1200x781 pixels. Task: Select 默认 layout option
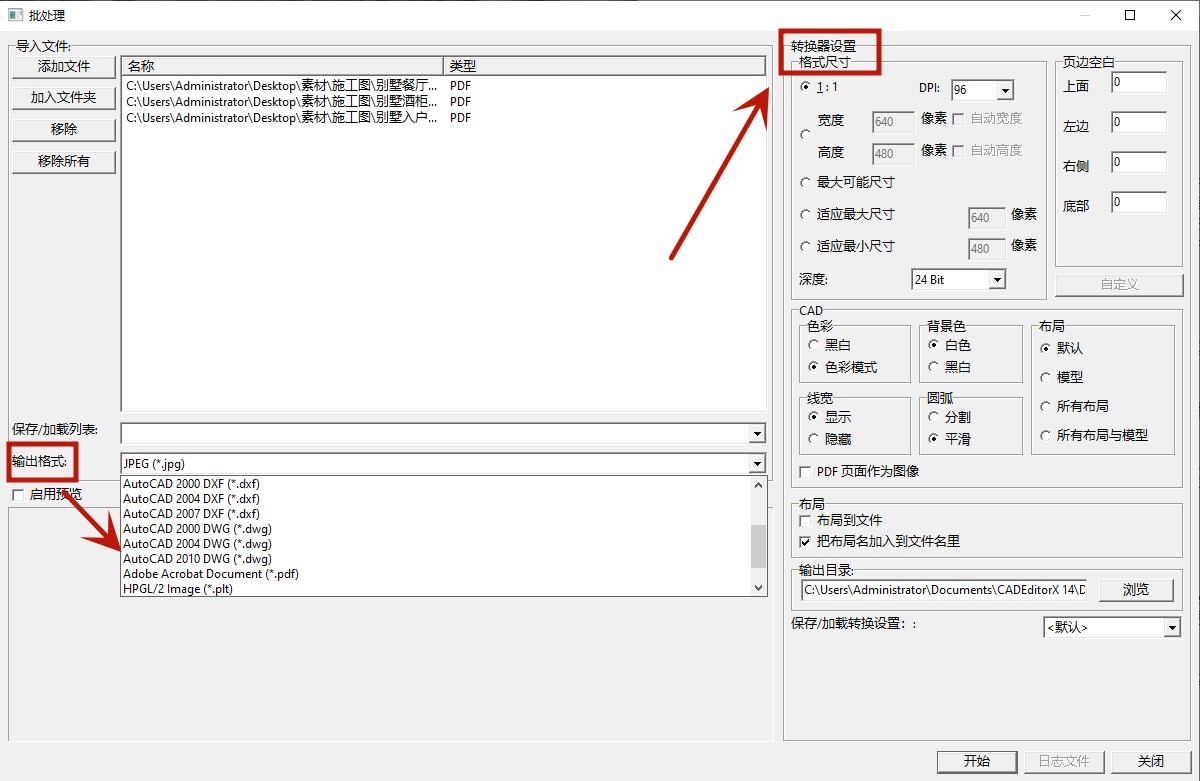point(1046,349)
